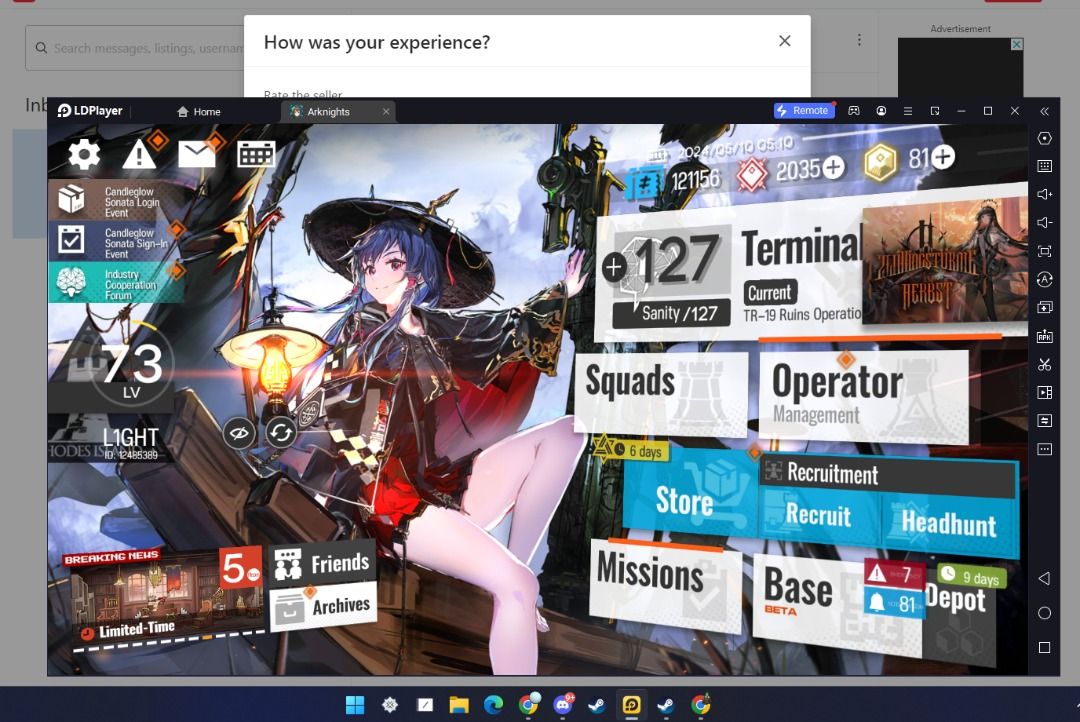Open the Squads menu
This screenshot has width=1080, height=722.
tap(661, 393)
